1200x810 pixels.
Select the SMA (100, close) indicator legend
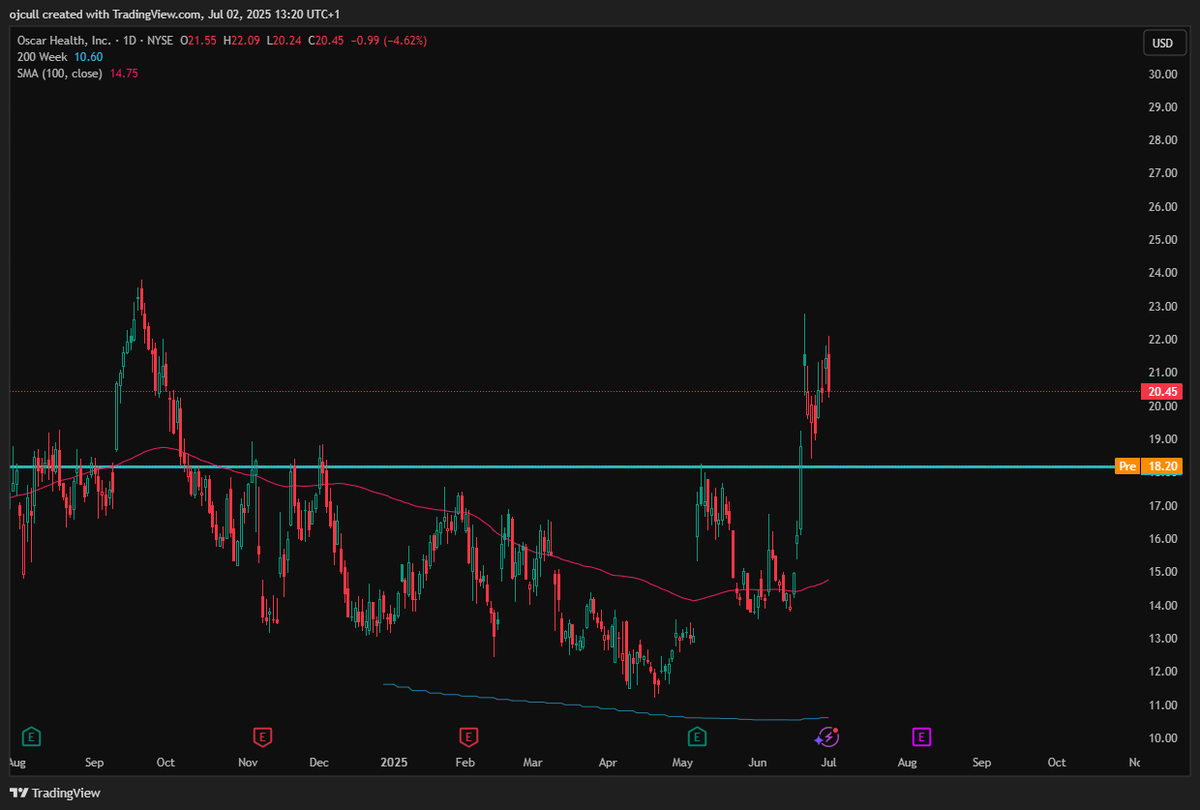(x=60, y=73)
